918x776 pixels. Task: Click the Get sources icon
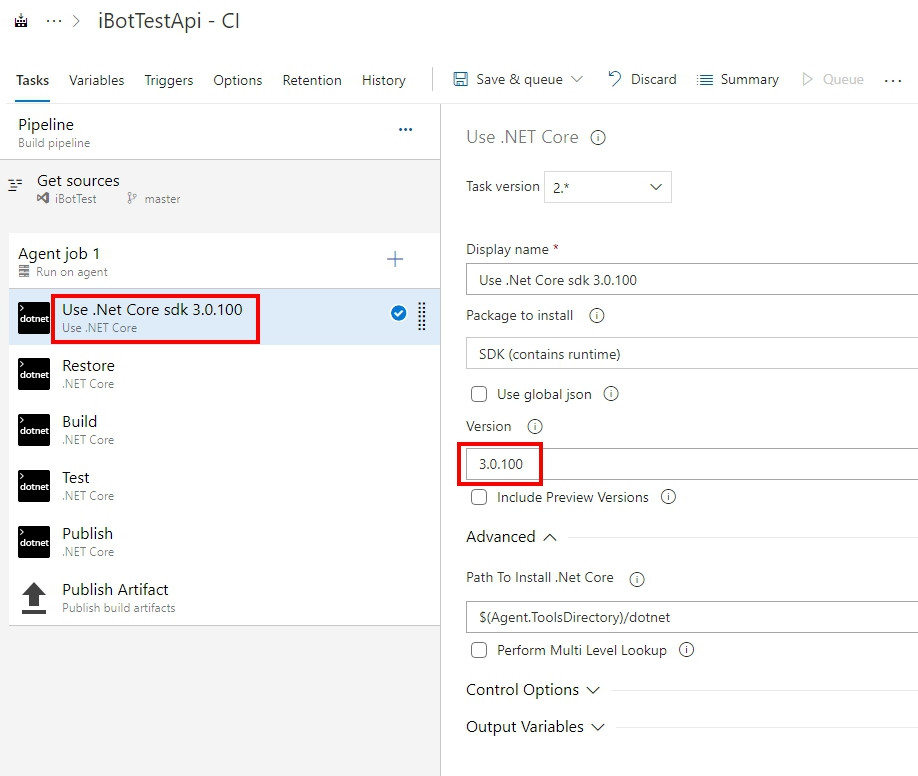pyautogui.click(x=15, y=185)
